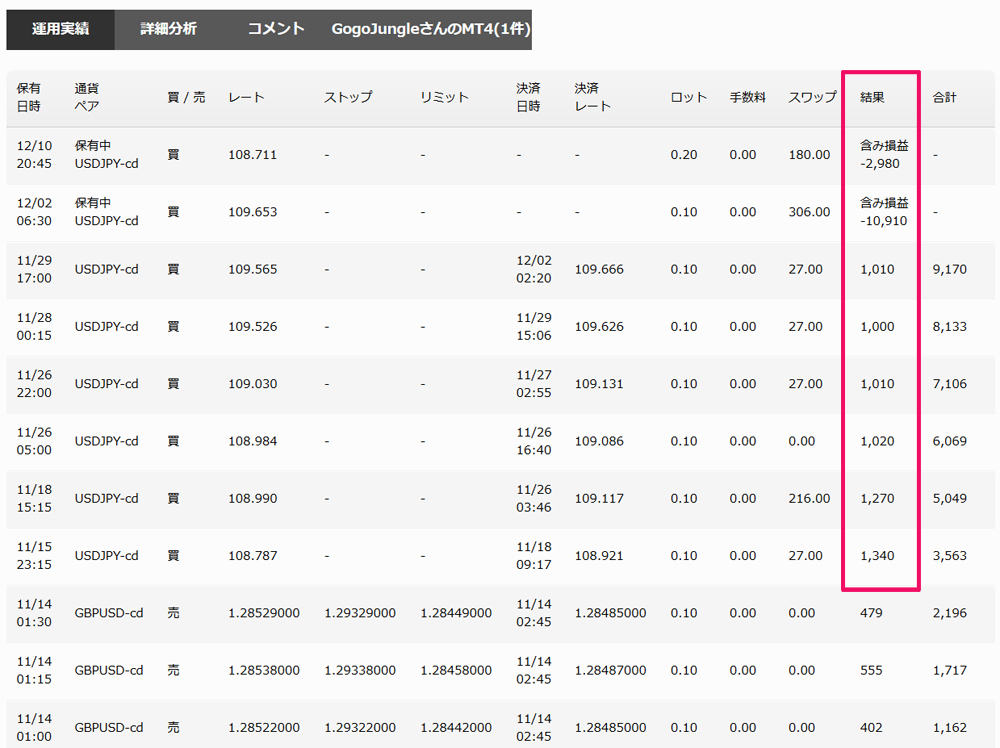Click the settlement rate 109.117
The height and width of the screenshot is (748, 1000).
coord(599,499)
